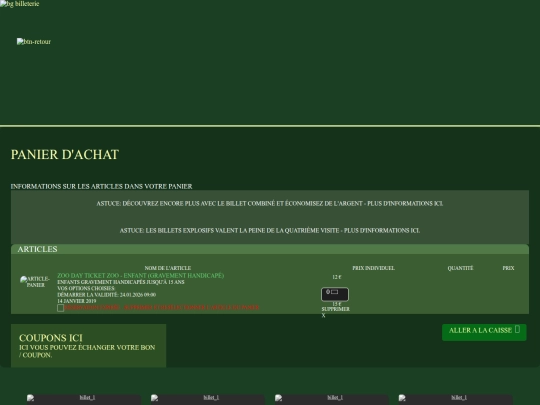Click the Panier d'achat page title

65,155
